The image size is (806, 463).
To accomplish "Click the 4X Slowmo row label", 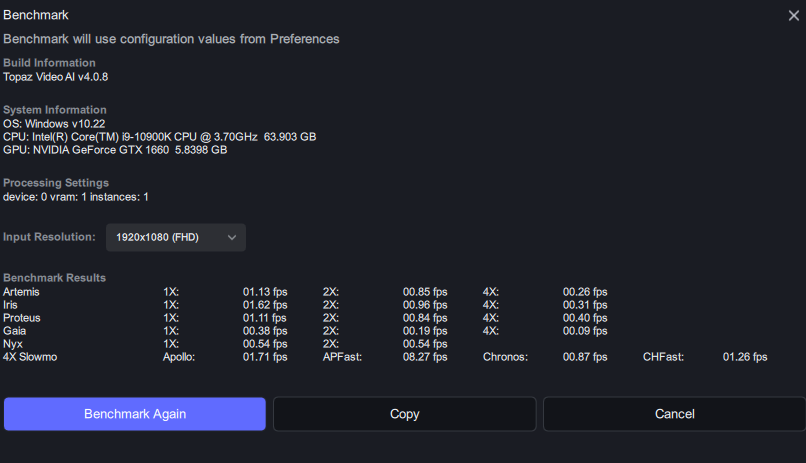I will 30,357.
